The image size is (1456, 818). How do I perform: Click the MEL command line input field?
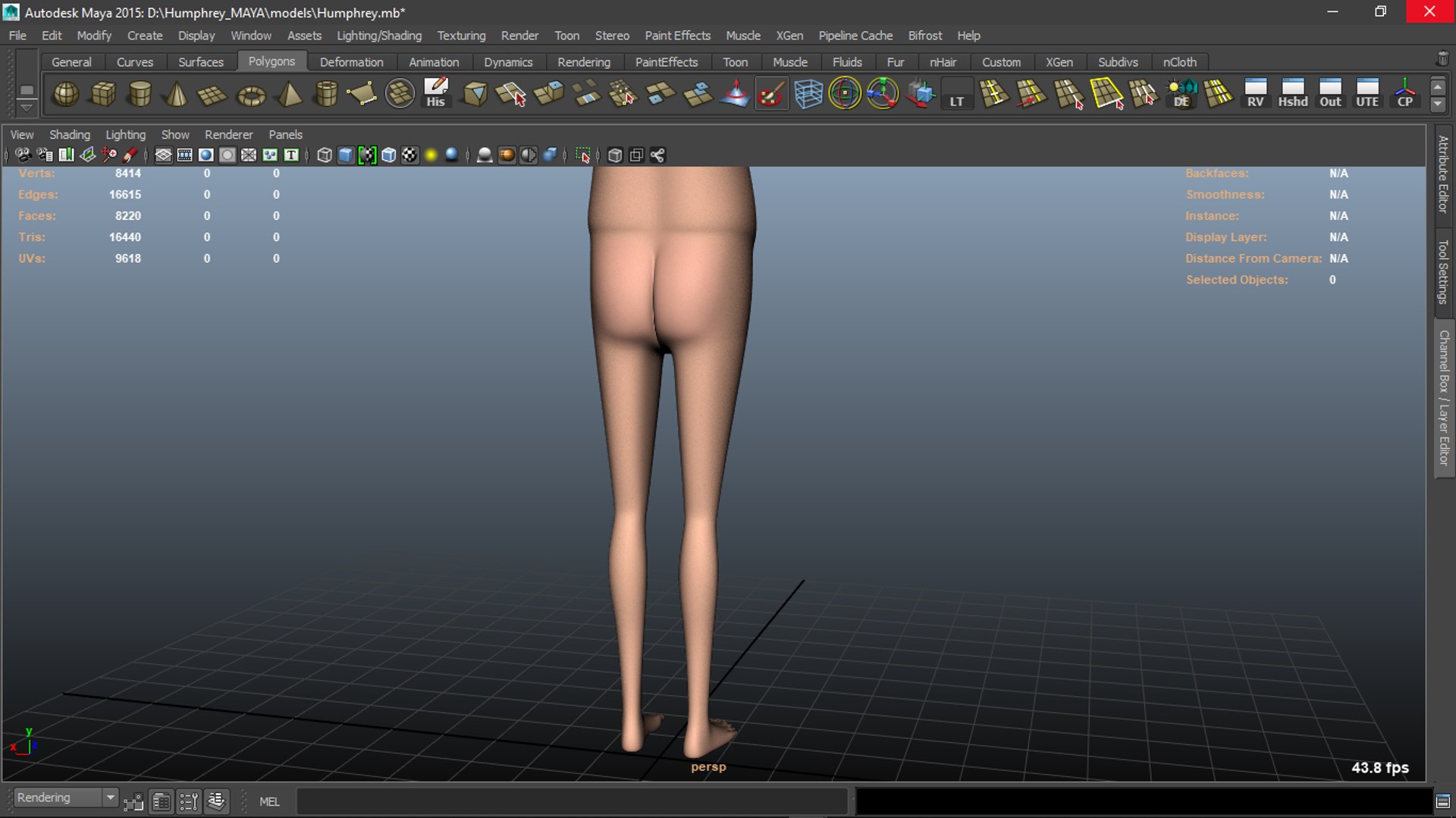572,801
